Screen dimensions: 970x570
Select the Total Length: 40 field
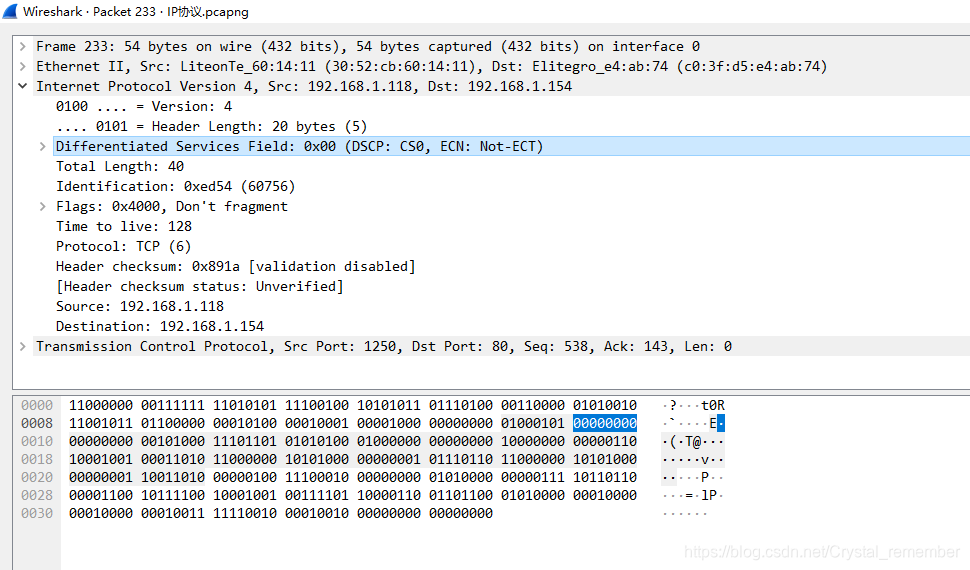[120, 166]
